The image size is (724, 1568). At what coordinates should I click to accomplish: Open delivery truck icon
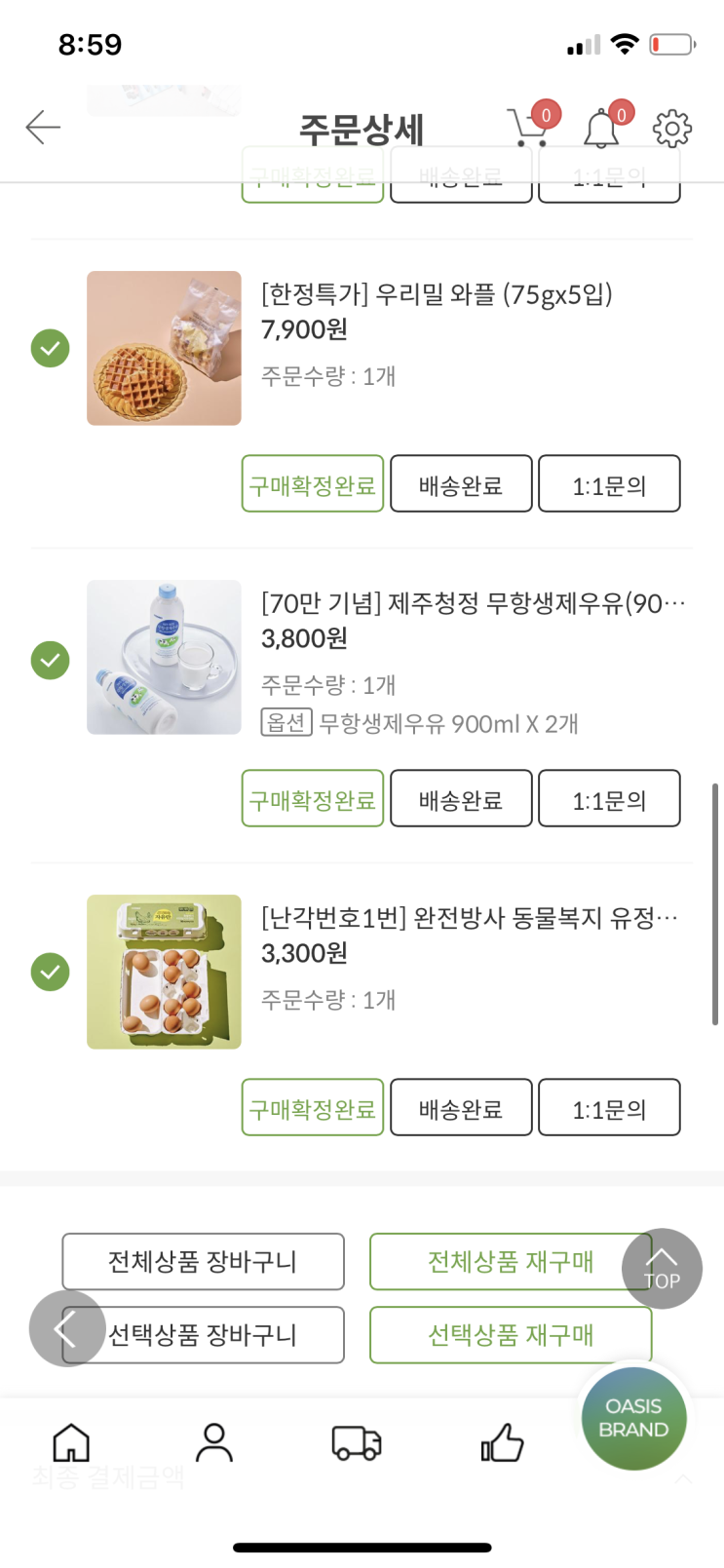tap(357, 1442)
